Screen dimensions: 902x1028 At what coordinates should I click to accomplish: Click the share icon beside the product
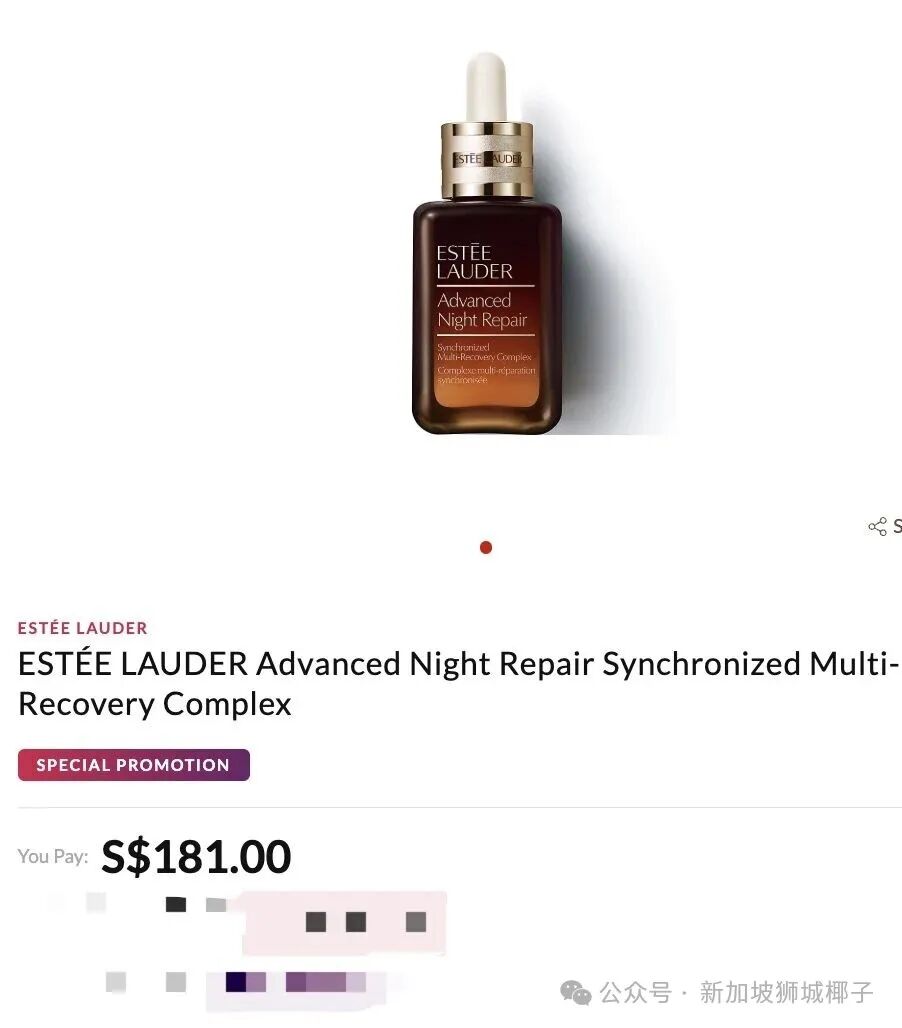(x=877, y=526)
